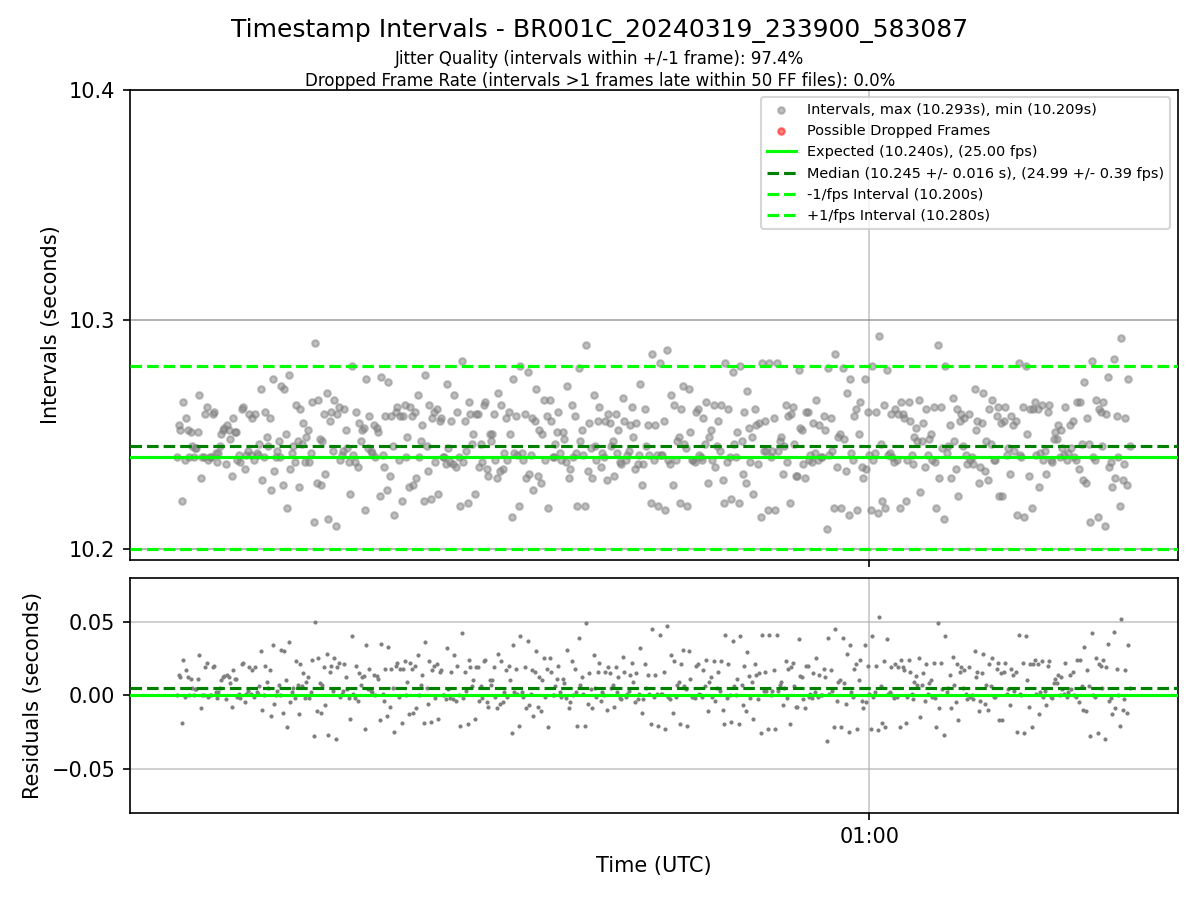This screenshot has width=1200, height=900.
Task: Click the "Dropped Frame Rate" subtitle line
Action: [599, 80]
